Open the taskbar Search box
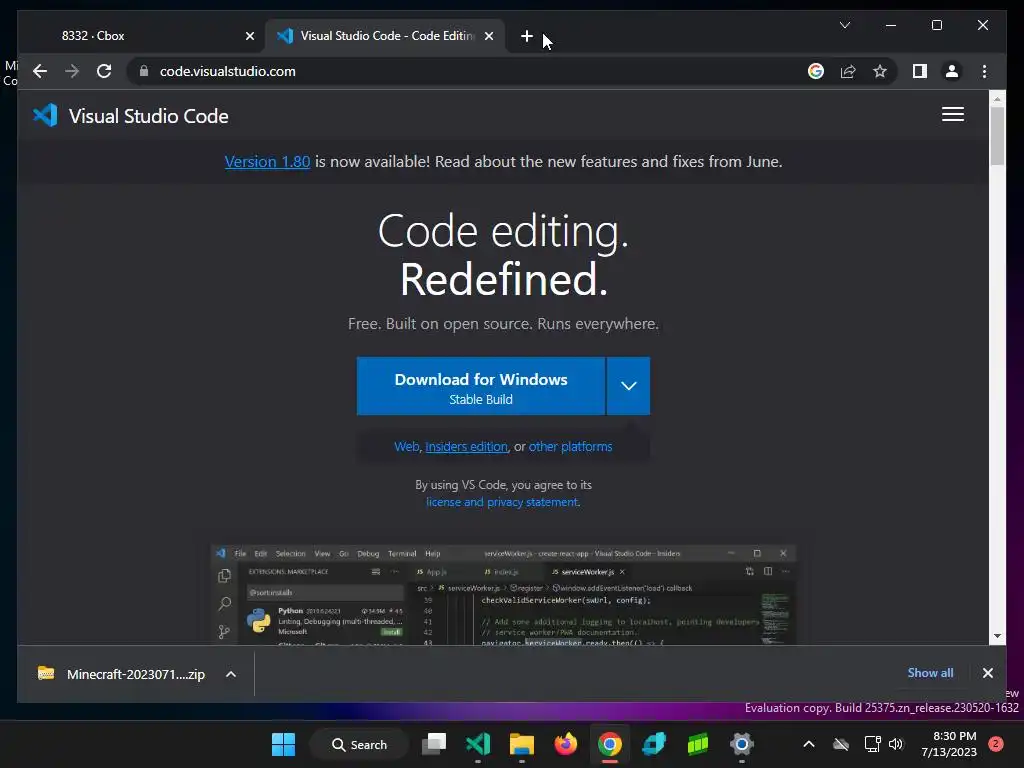The width and height of the screenshot is (1024, 768). pyautogui.click(x=359, y=744)
